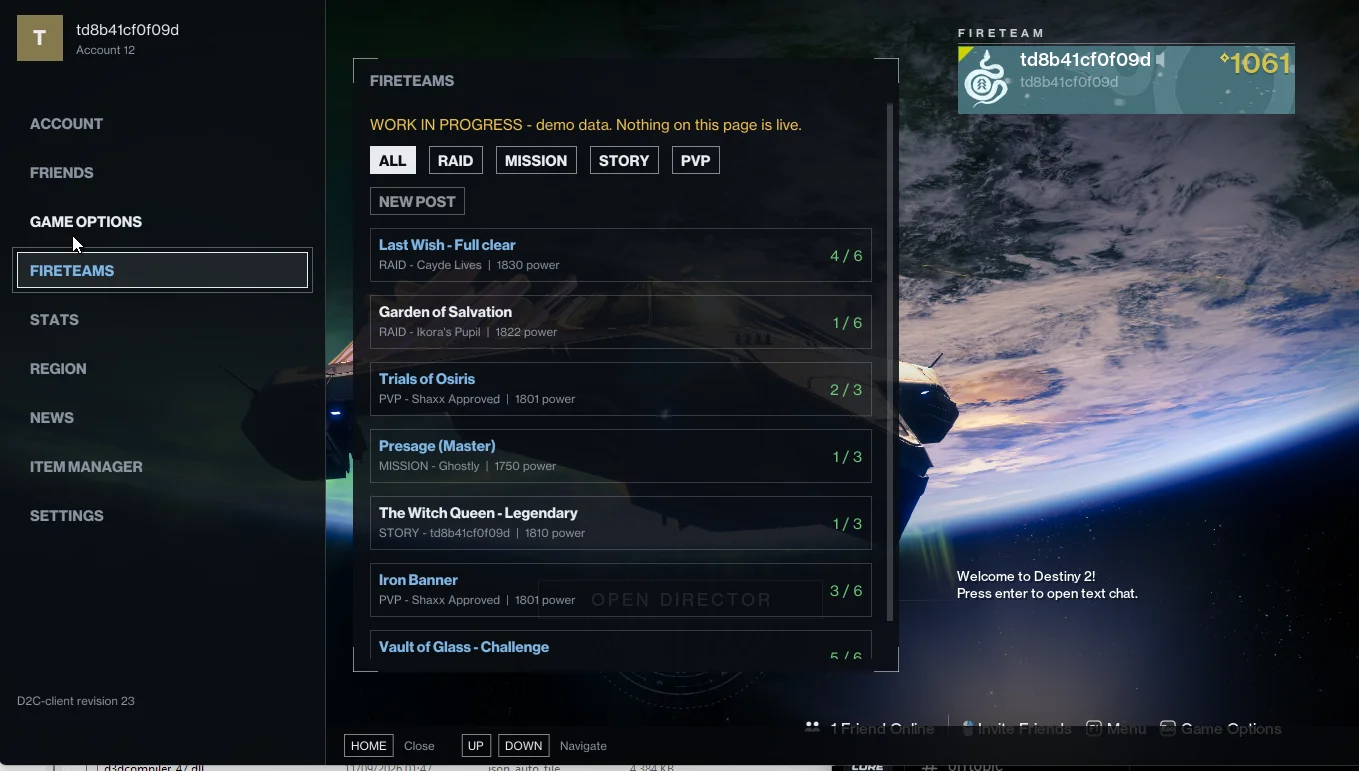
Task: Create a NEW POST
Action: tap(417, 201)
